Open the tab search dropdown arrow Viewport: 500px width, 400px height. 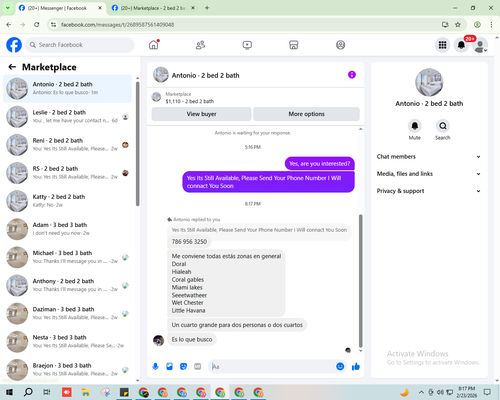tap(7, 8)
